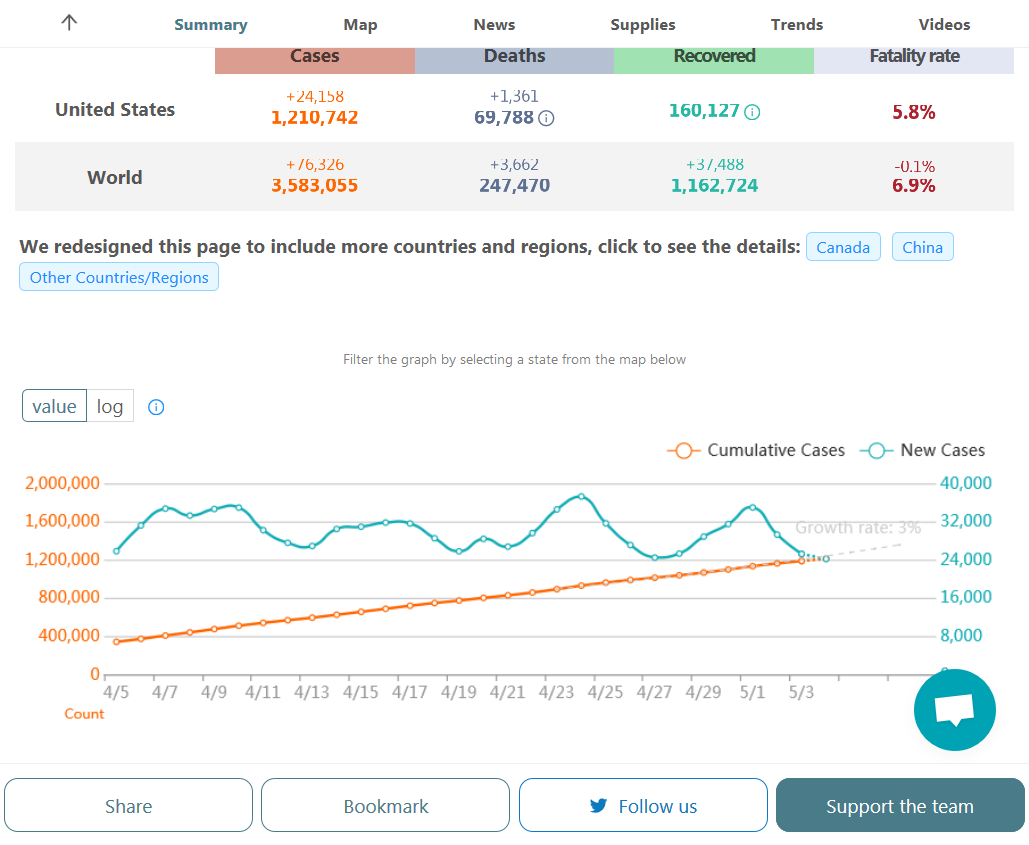Click the Twitter Follow us button

[x=643, y=806]
